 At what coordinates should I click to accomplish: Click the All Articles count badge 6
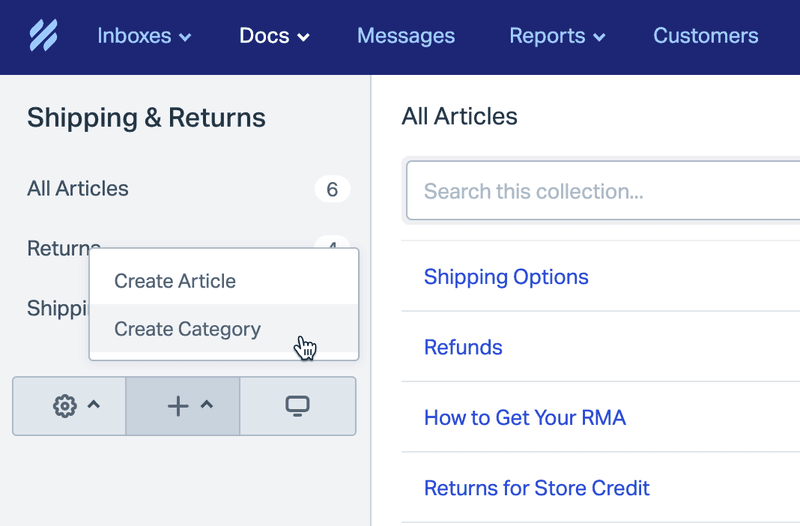[332, 189]
